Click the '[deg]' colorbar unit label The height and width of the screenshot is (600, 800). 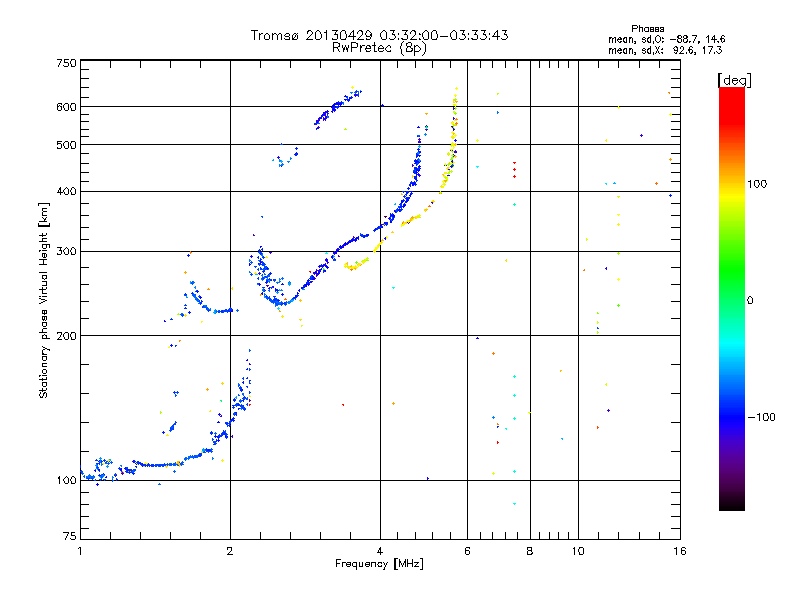734,80
